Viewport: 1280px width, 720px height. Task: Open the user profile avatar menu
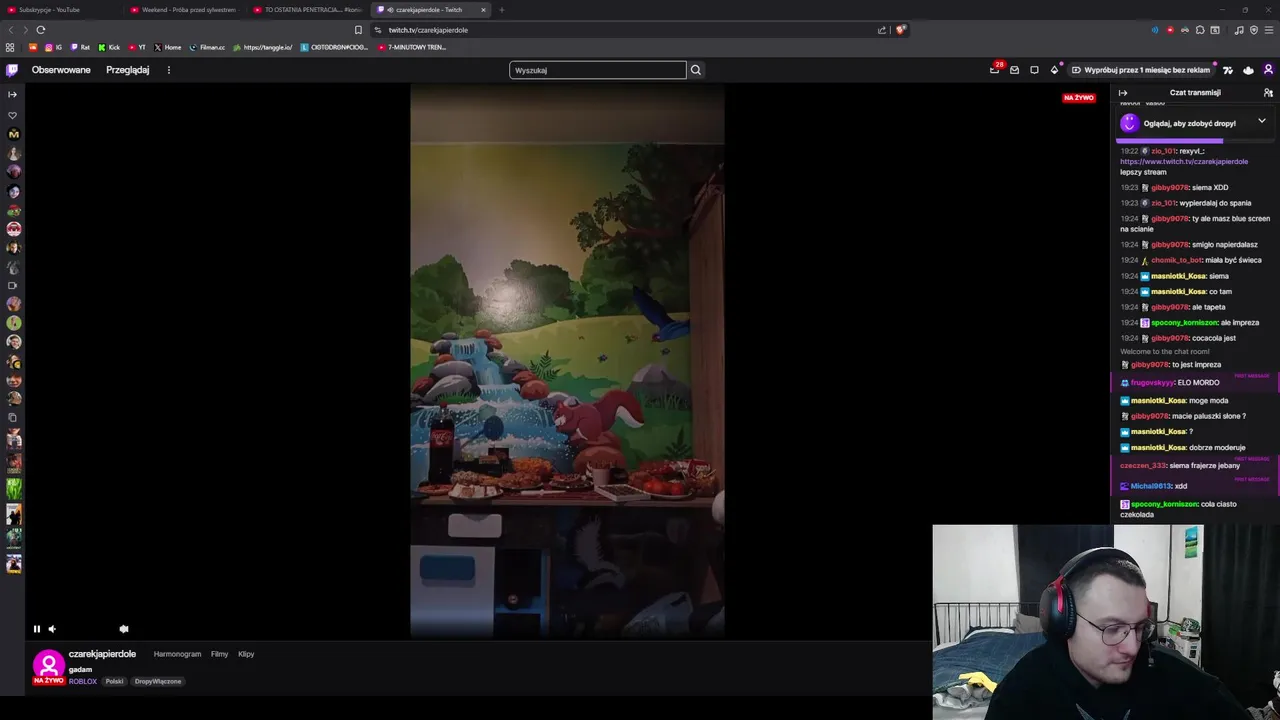(x=1268, y=70)
